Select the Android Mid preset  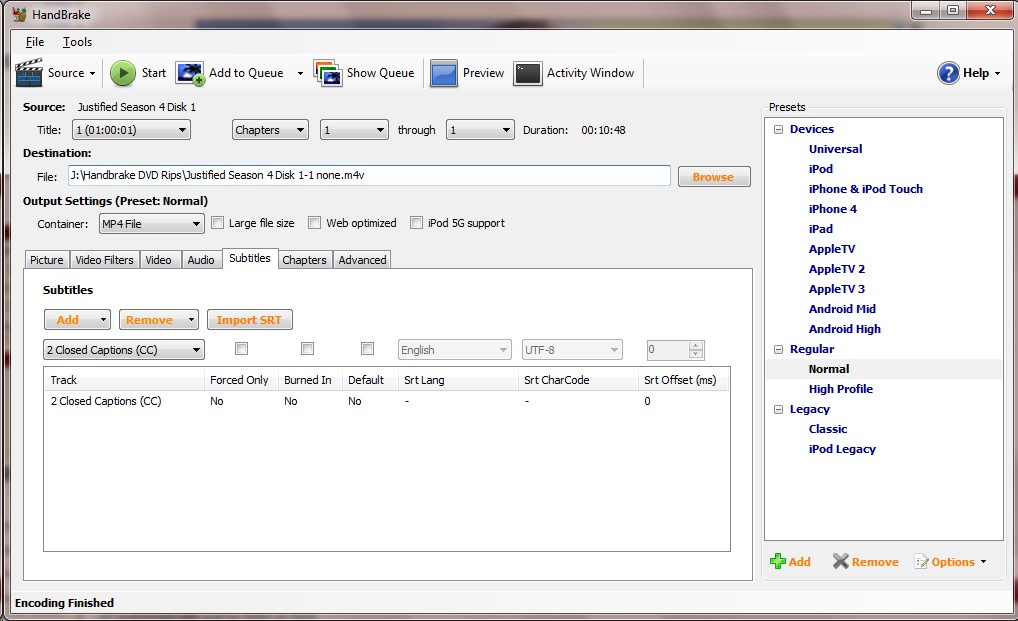(x=842, y=309)
